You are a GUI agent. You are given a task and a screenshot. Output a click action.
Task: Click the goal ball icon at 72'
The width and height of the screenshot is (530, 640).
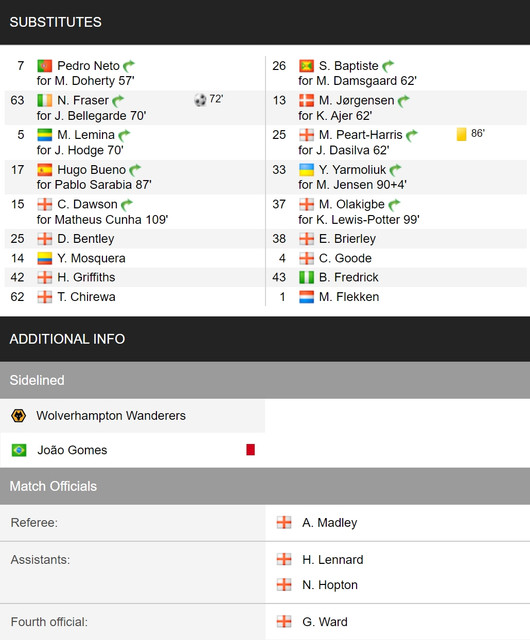200,100
